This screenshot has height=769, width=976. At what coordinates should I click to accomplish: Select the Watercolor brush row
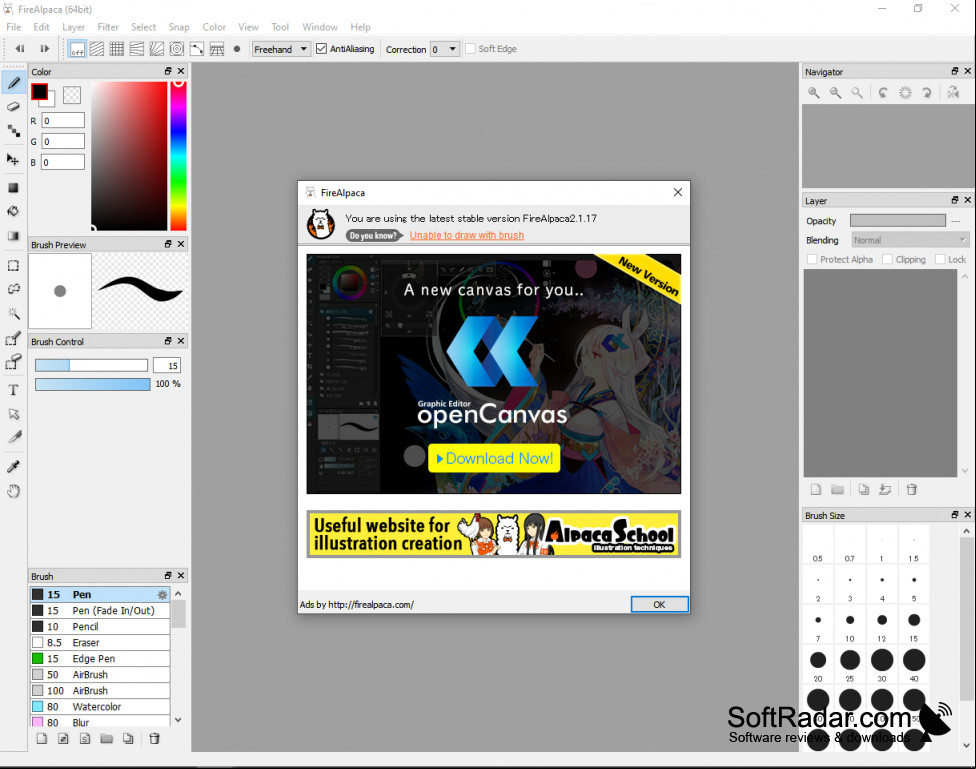(x=100, y=707)
